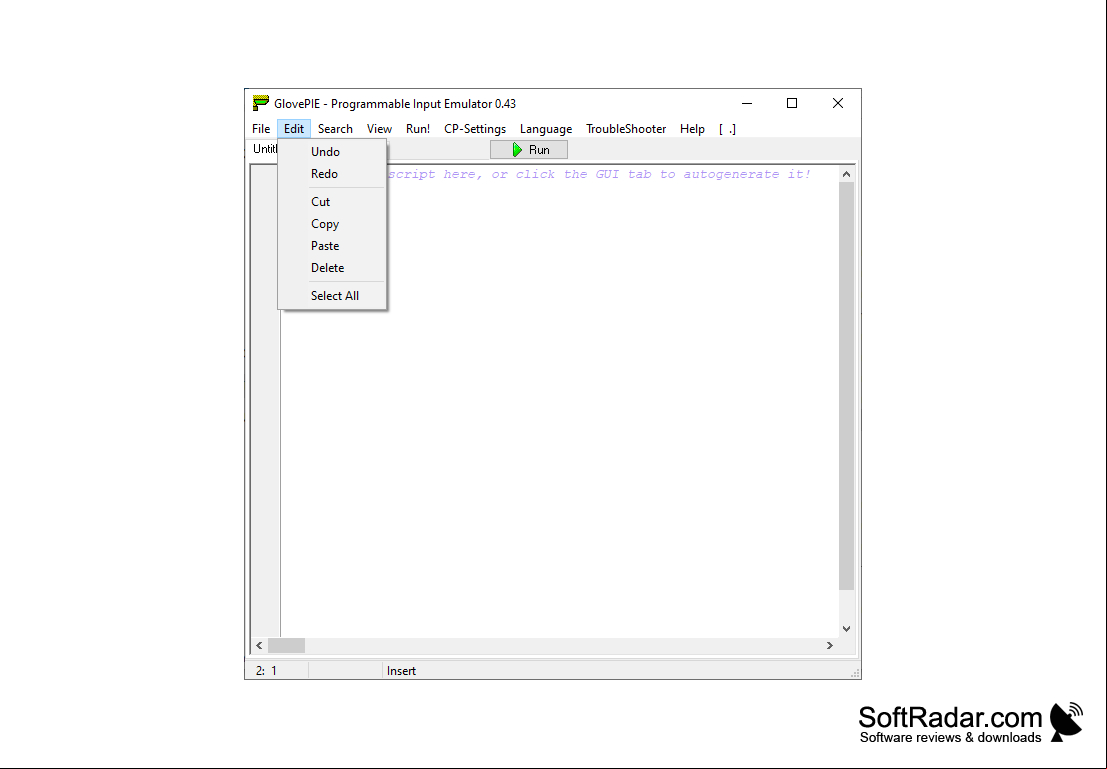Screen dimensions: 1107x769
Task: Switch to the Untitled script tab
Action: [x=265, y=149]
